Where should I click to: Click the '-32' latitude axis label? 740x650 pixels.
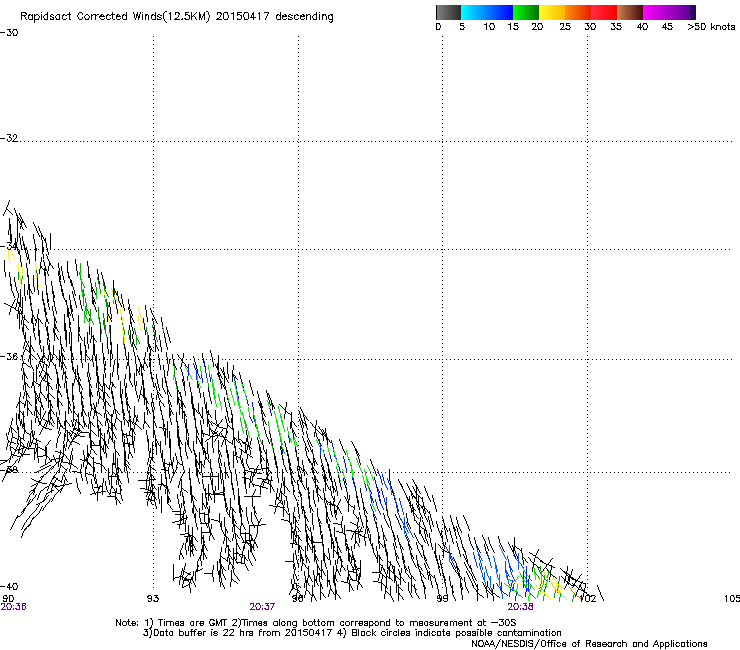(9, 138)
